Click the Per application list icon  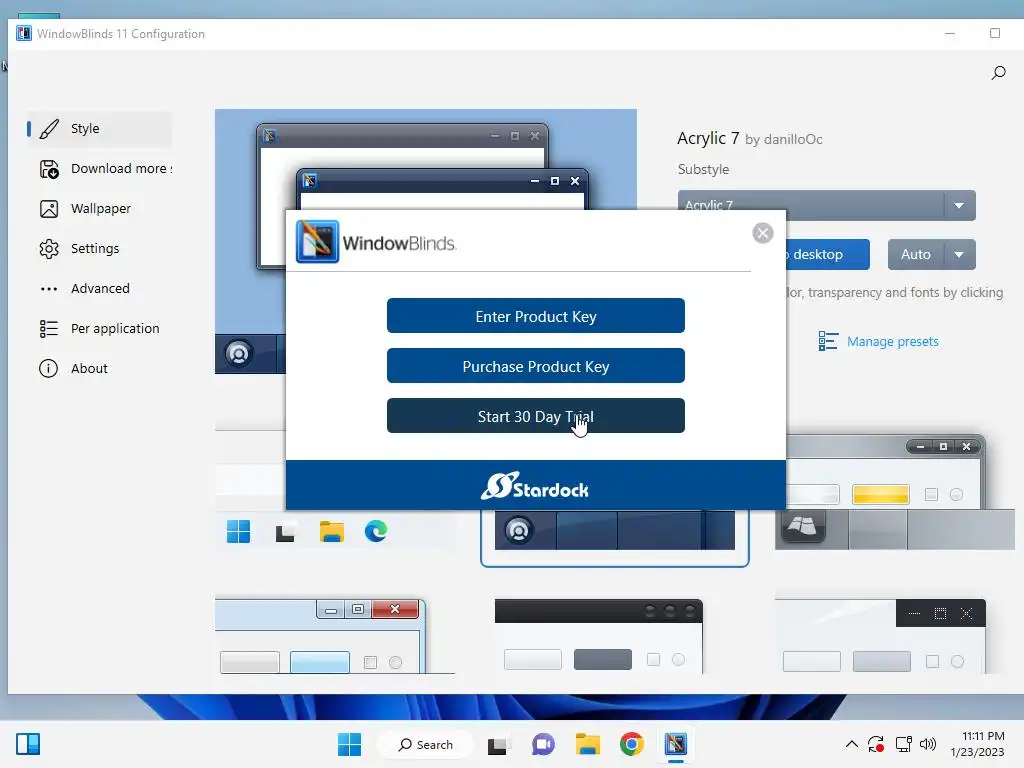(x=49, y=328)
